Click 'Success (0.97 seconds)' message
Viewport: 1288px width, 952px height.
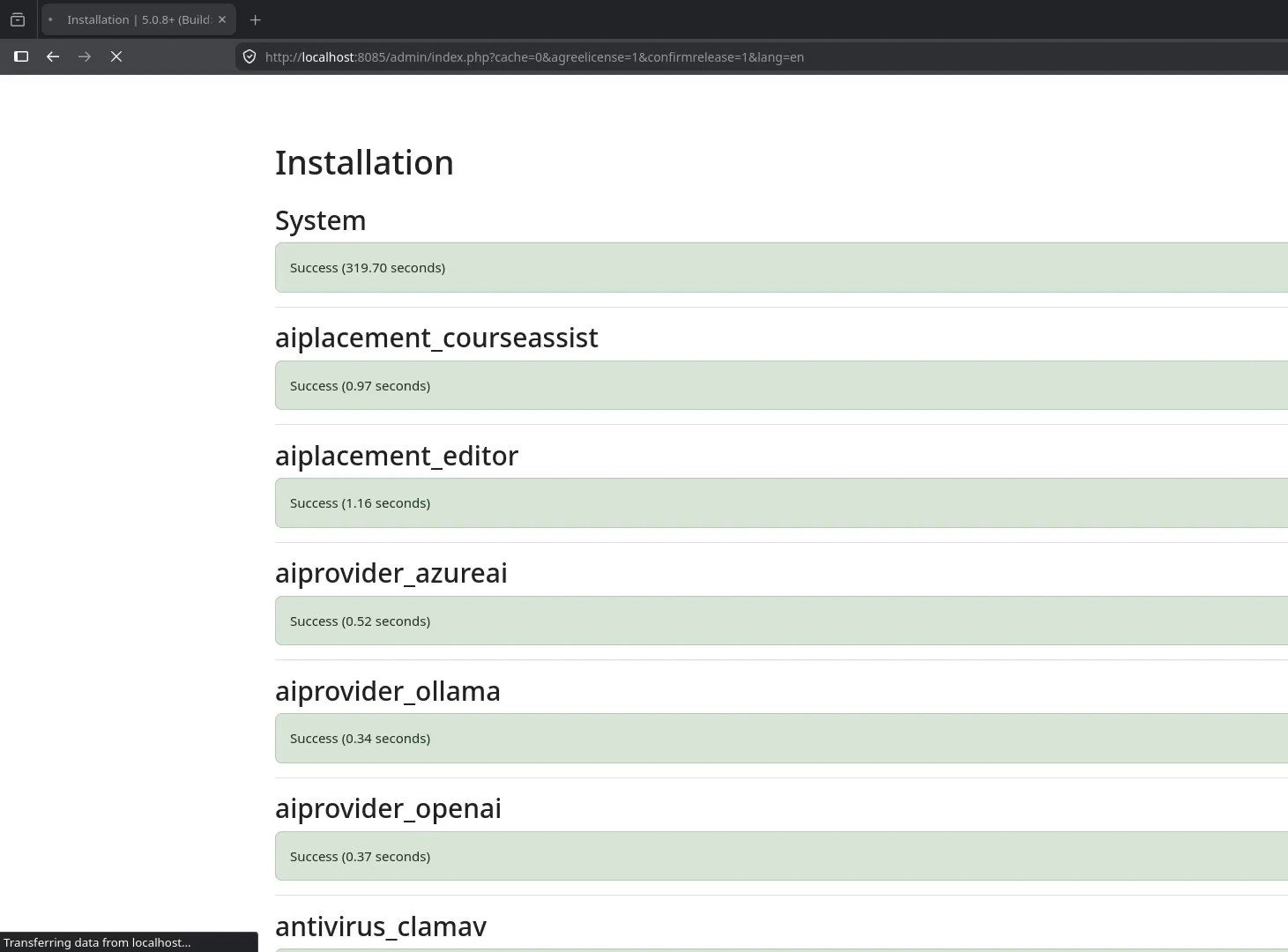click(360, 386)
